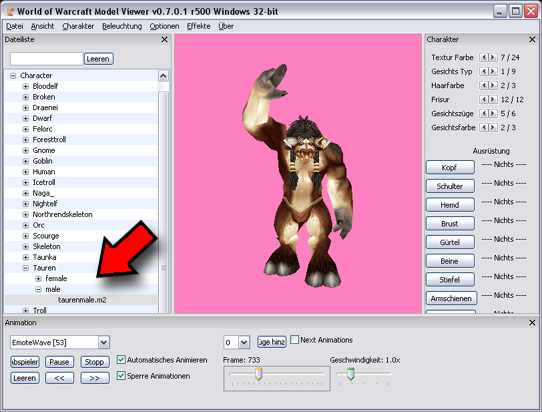542x412 pixels.
Task: Click the Beine equipment button
Action: (450, 261)
